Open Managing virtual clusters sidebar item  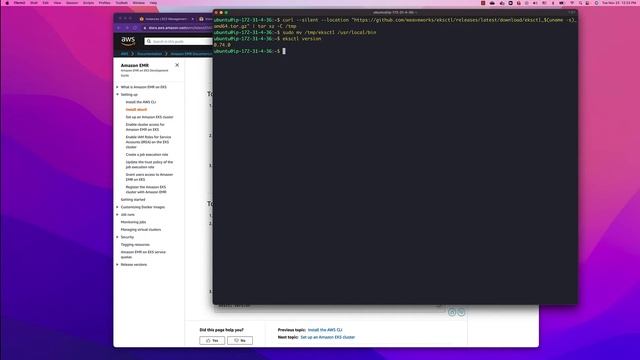[x=141, y=229]
